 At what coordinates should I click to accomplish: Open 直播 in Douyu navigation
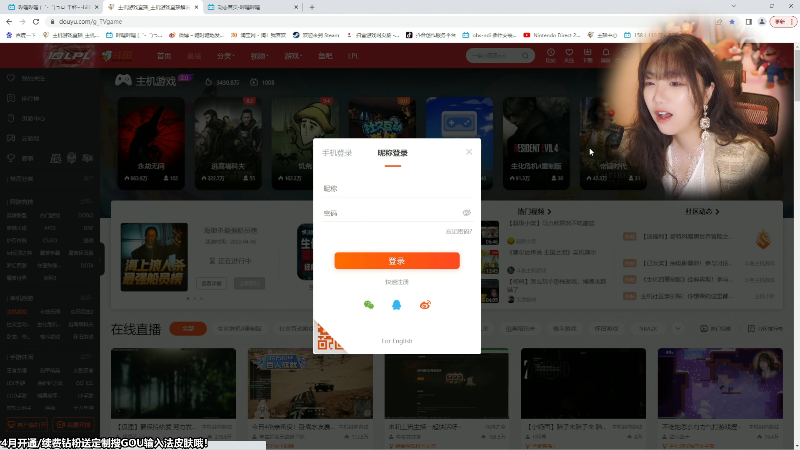tap(194, 56)
